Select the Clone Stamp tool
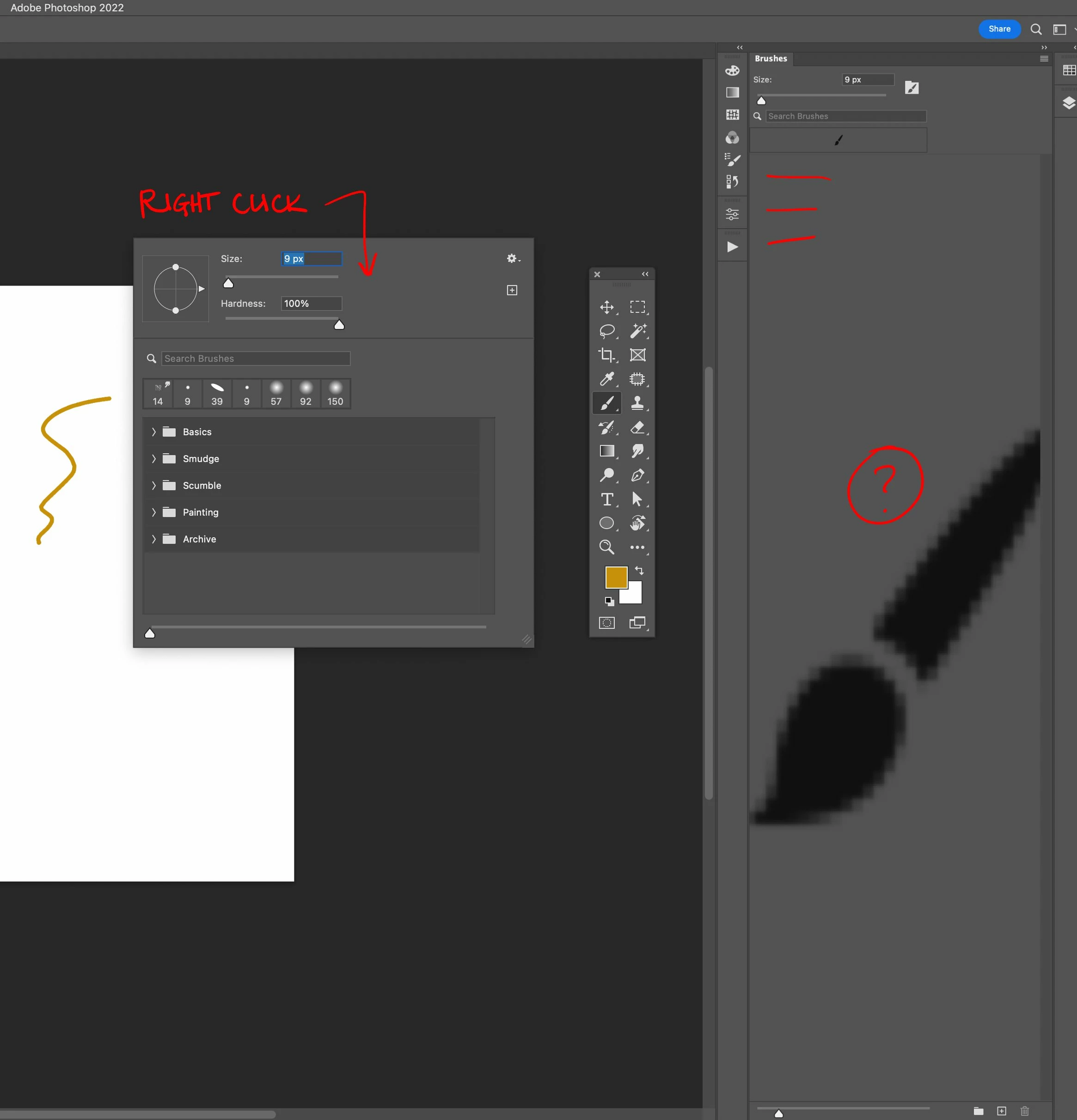This screenshot has width=1077, height=1120. point(637,403)
